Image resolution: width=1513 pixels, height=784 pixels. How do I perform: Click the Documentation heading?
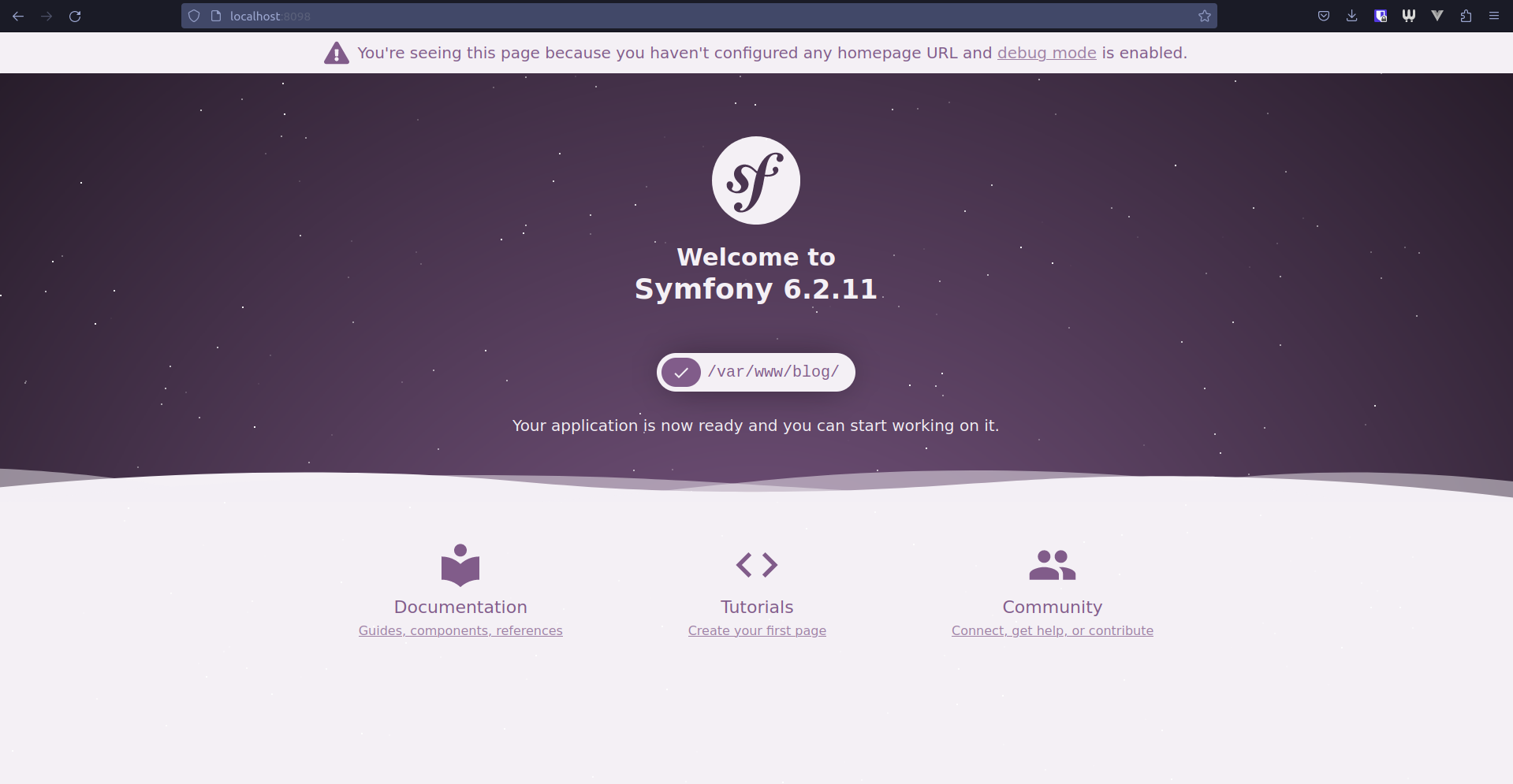coord(460,607)
